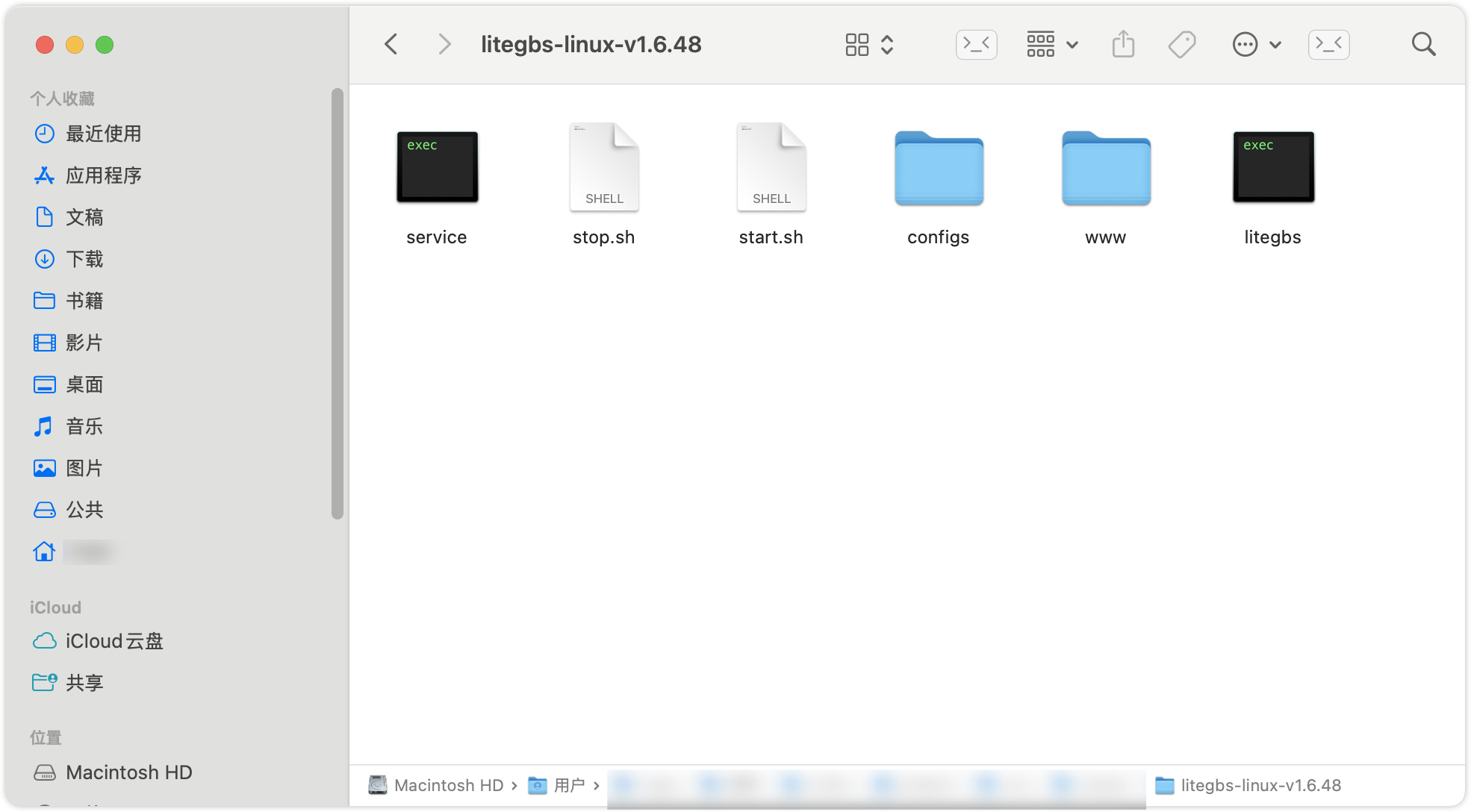The width and height of the screenshot is (1471, 812).
Task: Click 用户 in the path bar
Action: coord(557,785)
